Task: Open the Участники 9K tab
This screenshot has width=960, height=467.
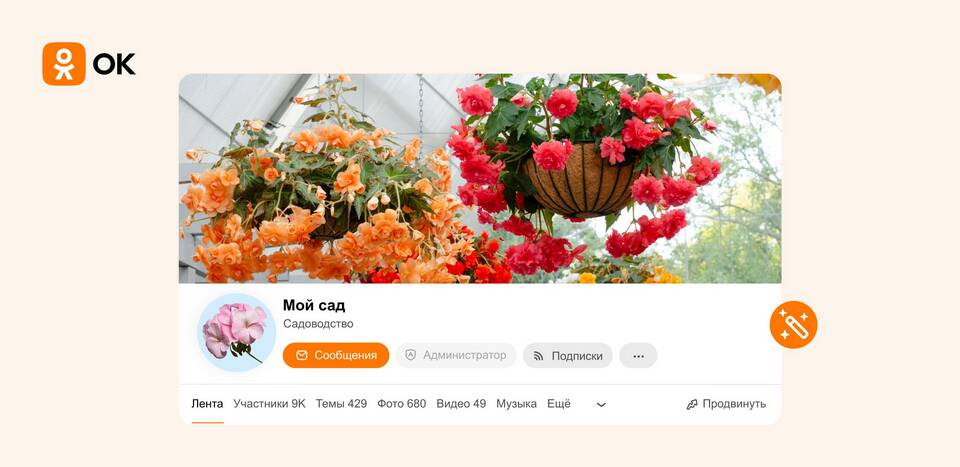Action: [x=269, y=404]
